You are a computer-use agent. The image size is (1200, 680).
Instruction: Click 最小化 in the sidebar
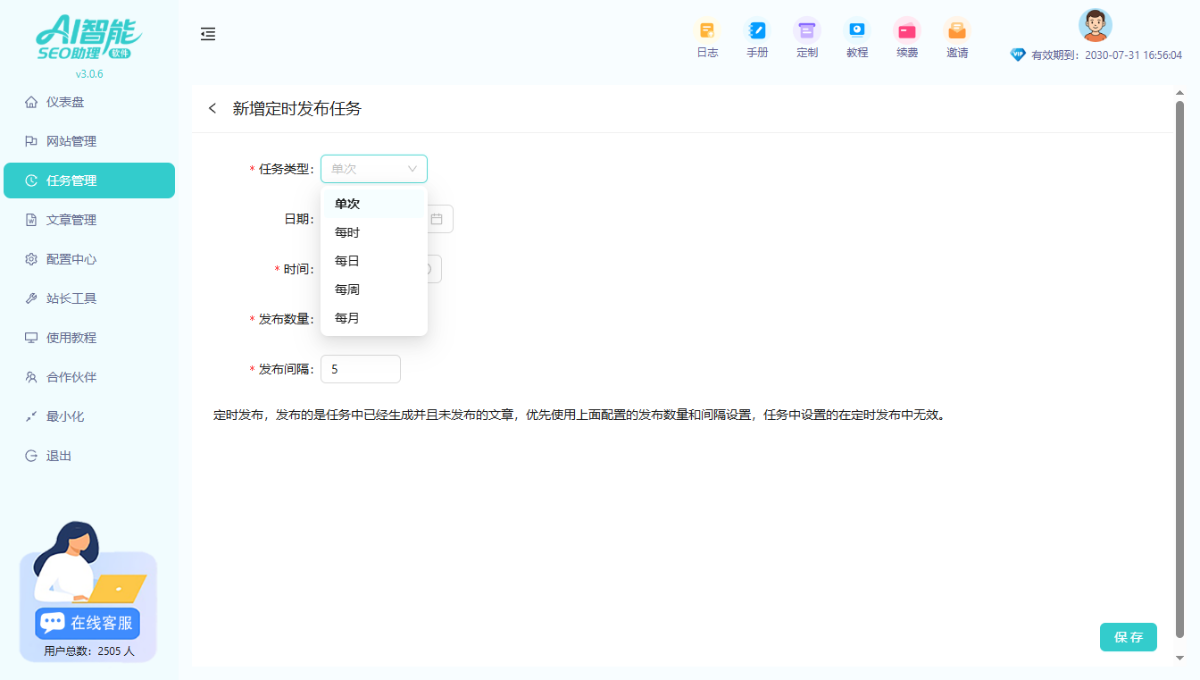click(89, 416)
